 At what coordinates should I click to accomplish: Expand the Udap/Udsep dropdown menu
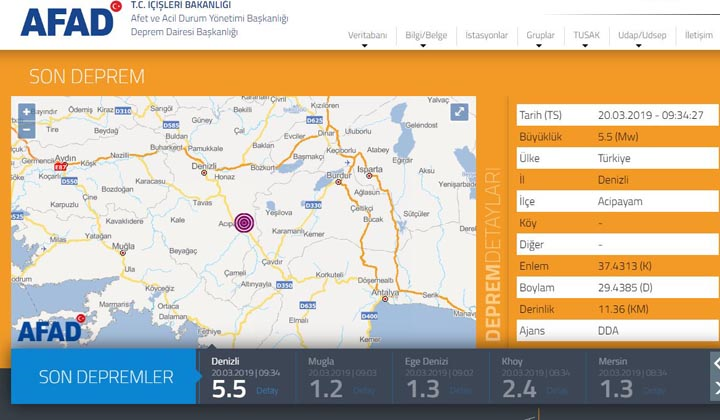[641, 35]
